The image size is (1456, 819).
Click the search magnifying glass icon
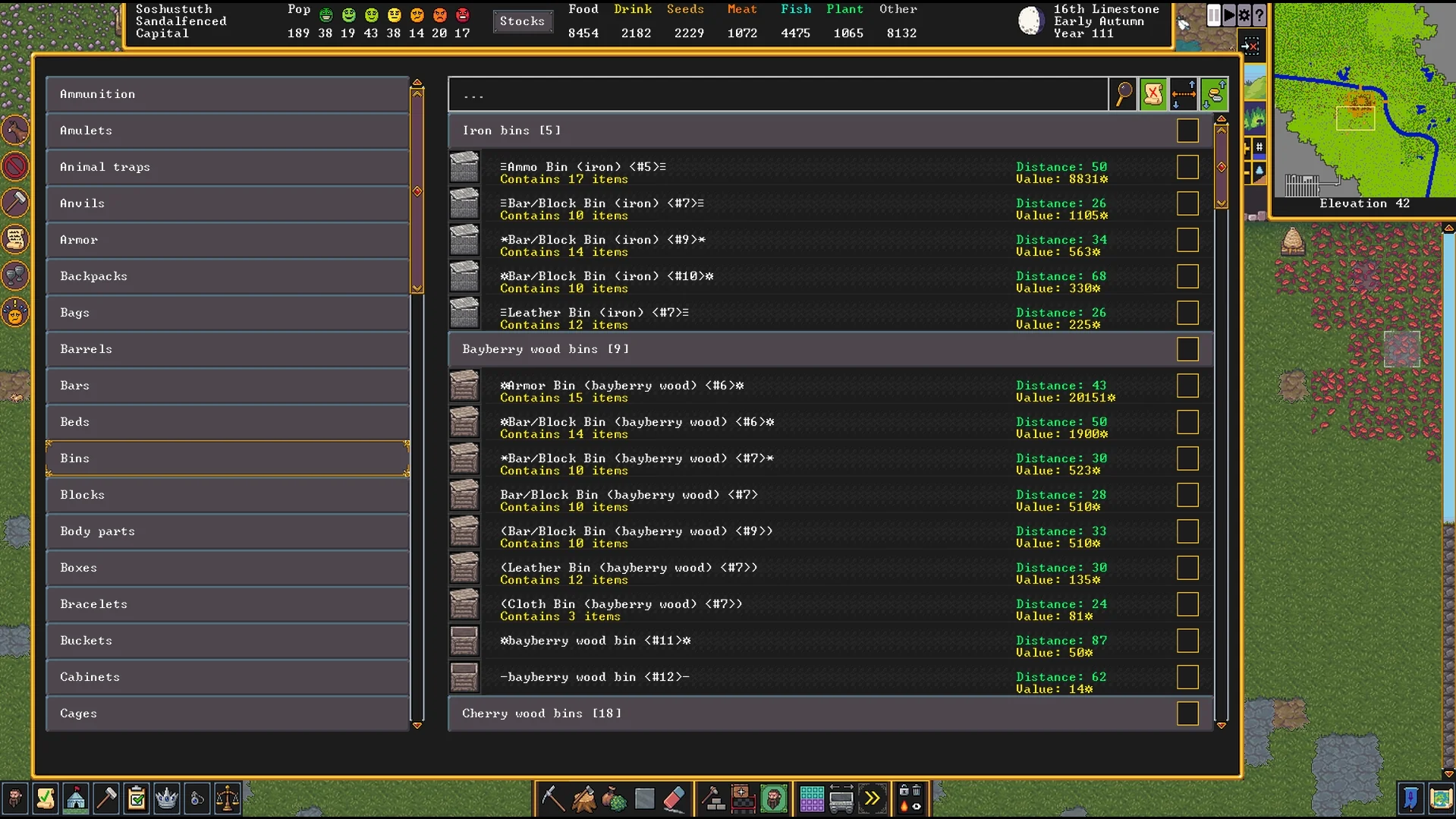(1124, 94)
